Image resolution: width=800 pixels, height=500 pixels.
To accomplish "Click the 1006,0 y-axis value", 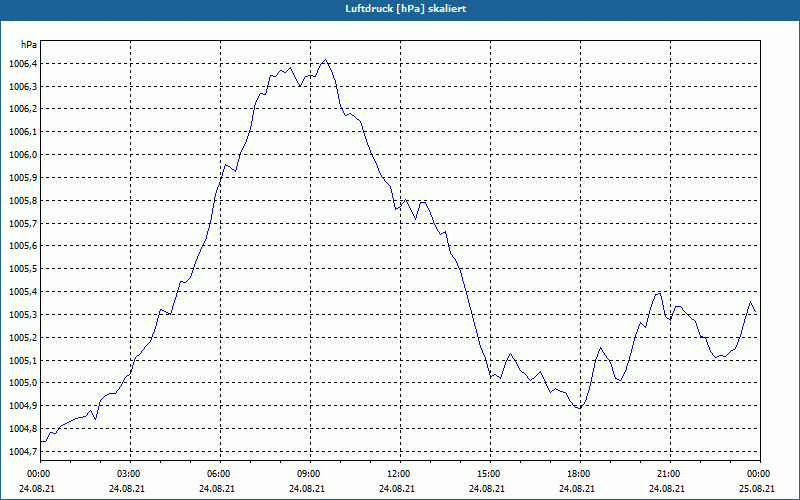I will pyautogui.click(x=23, y=155).
